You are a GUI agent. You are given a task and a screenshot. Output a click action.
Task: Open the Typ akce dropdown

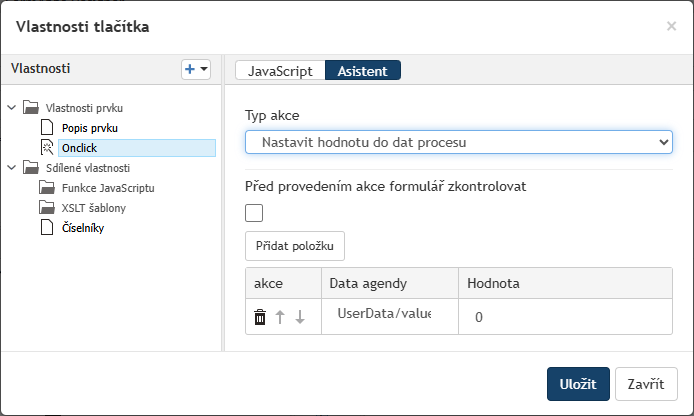click(459, 142)
